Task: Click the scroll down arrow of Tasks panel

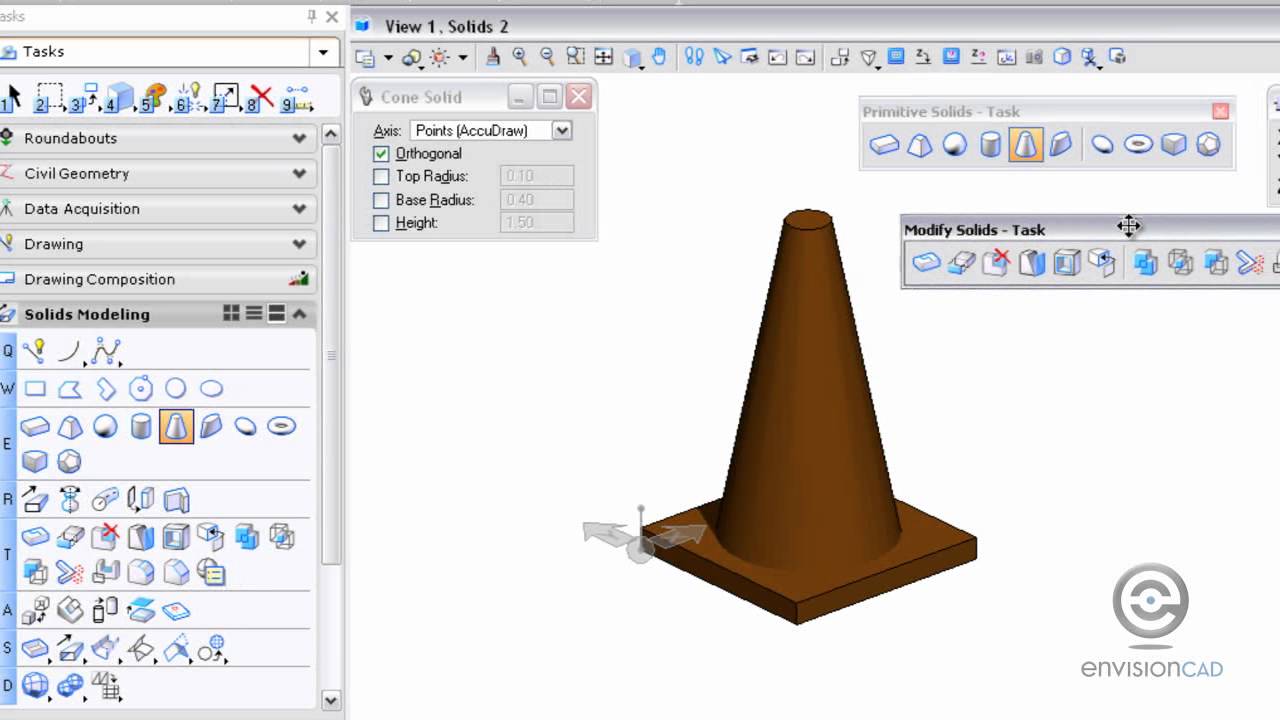Action: (331, 701)
